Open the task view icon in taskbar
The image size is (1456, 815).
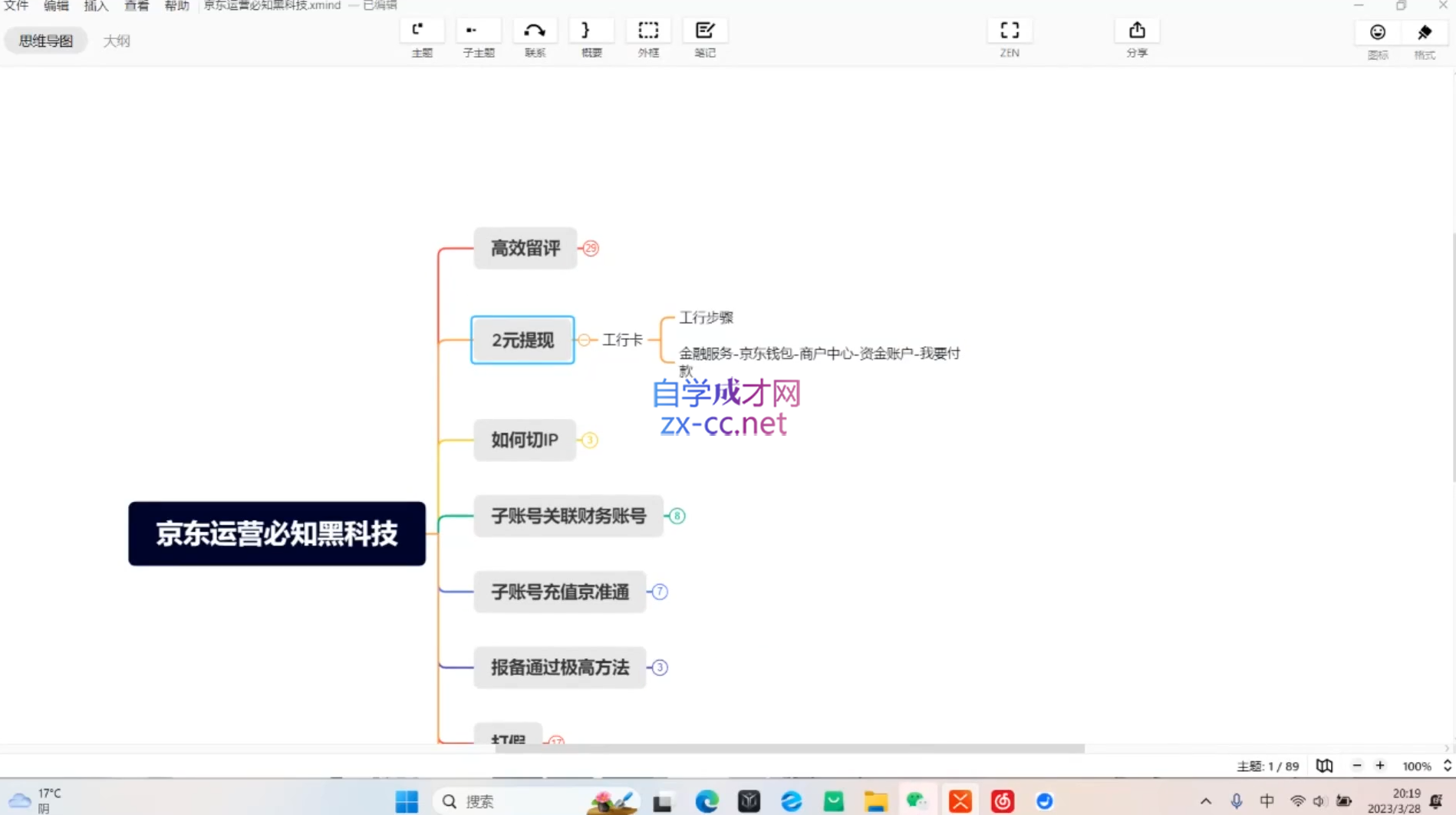(x=663, y=801)
